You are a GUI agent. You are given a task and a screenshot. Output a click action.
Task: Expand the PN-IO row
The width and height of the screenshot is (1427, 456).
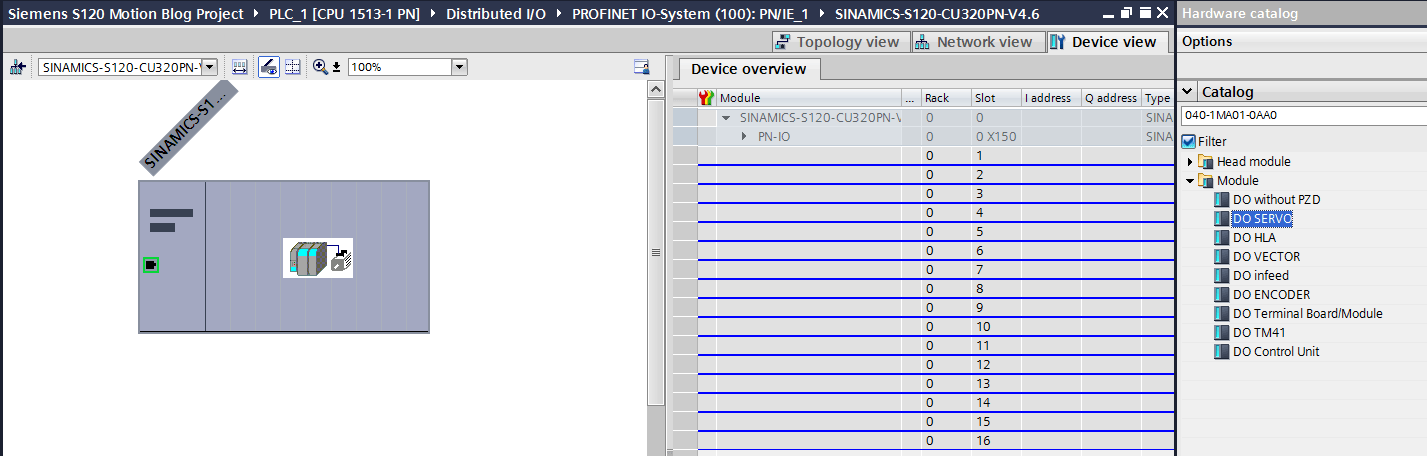(x=744, y=136)
